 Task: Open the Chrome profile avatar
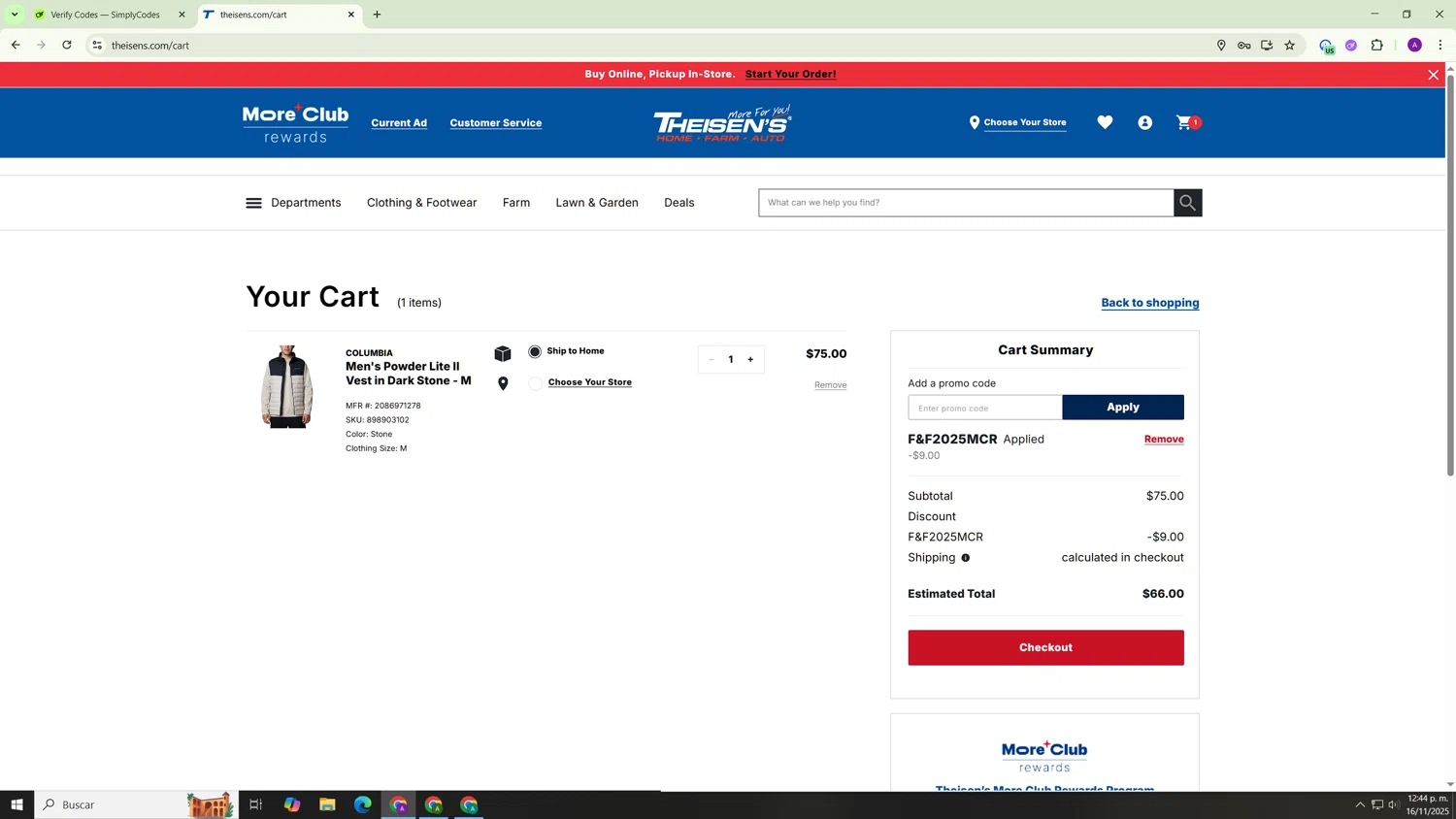tap(1414, 46)
